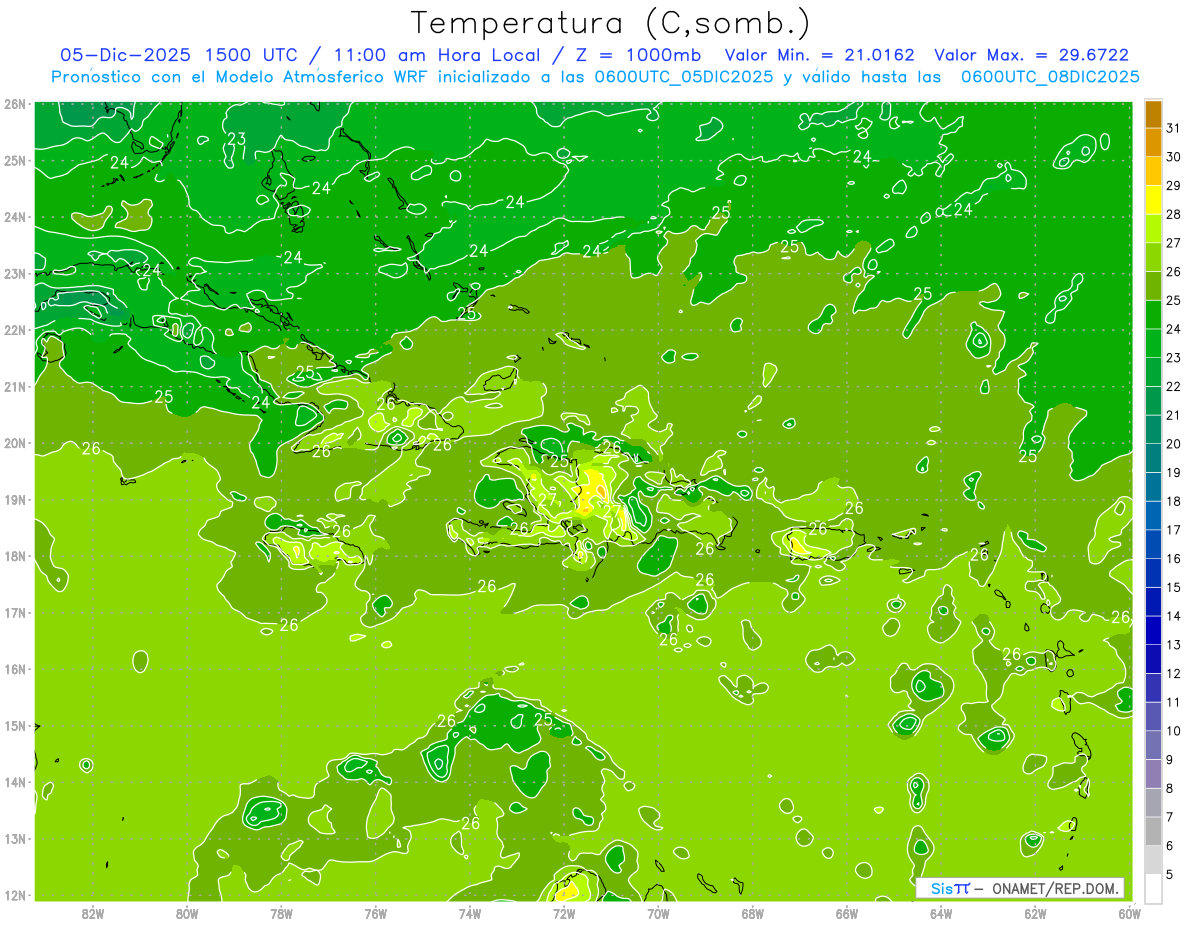Click the legend label "29"
The image size is (1200, 927).
[1173, 185]
